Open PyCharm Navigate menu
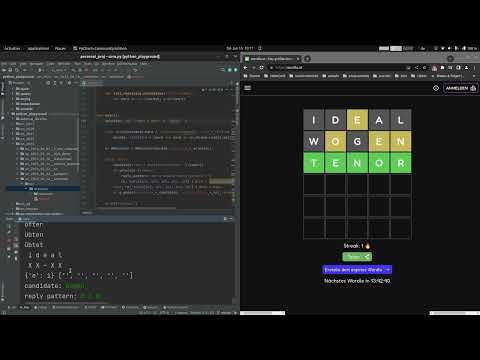 [36, 64]
